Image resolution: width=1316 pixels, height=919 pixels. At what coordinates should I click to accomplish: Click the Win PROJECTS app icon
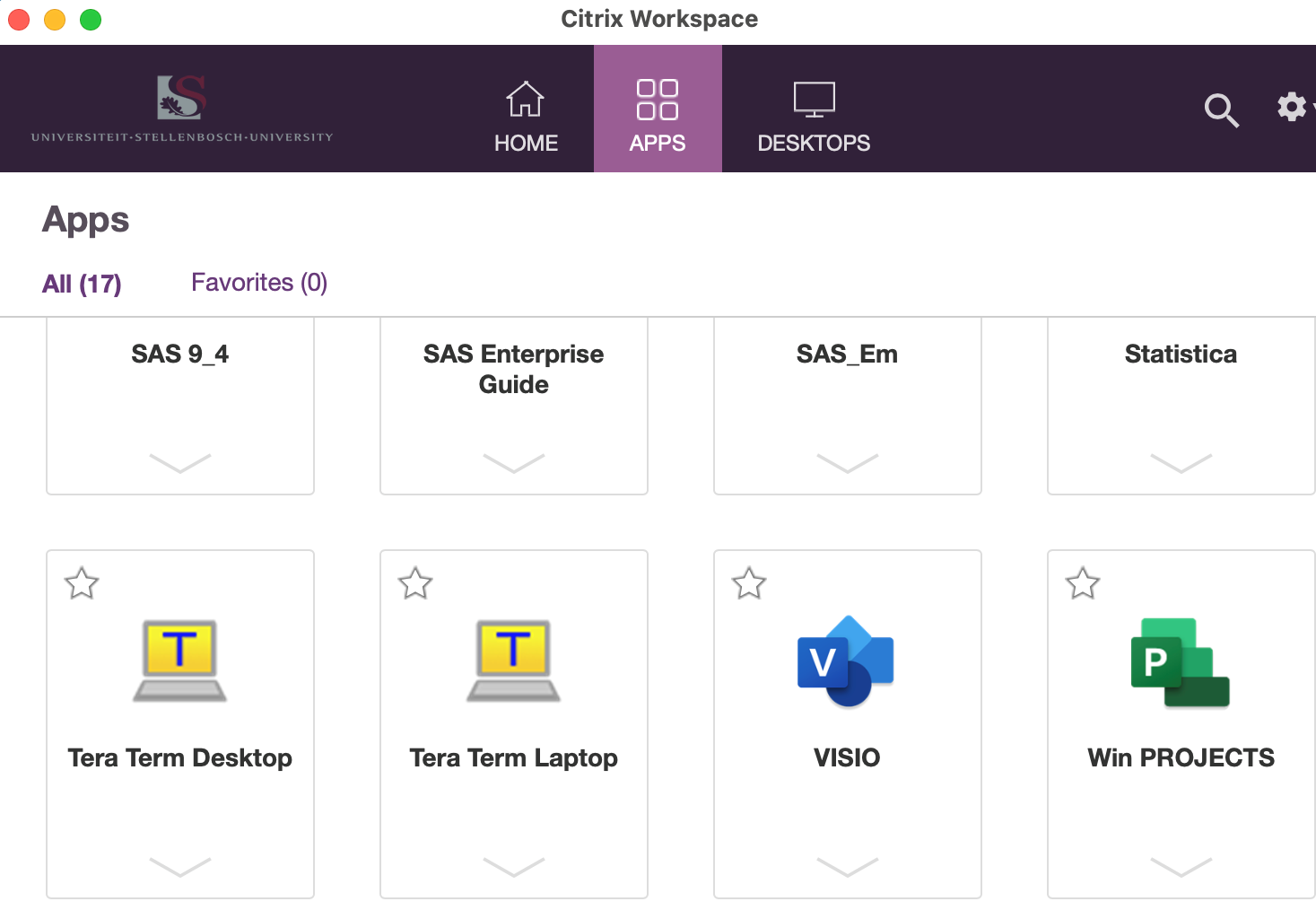point(1180,662)
